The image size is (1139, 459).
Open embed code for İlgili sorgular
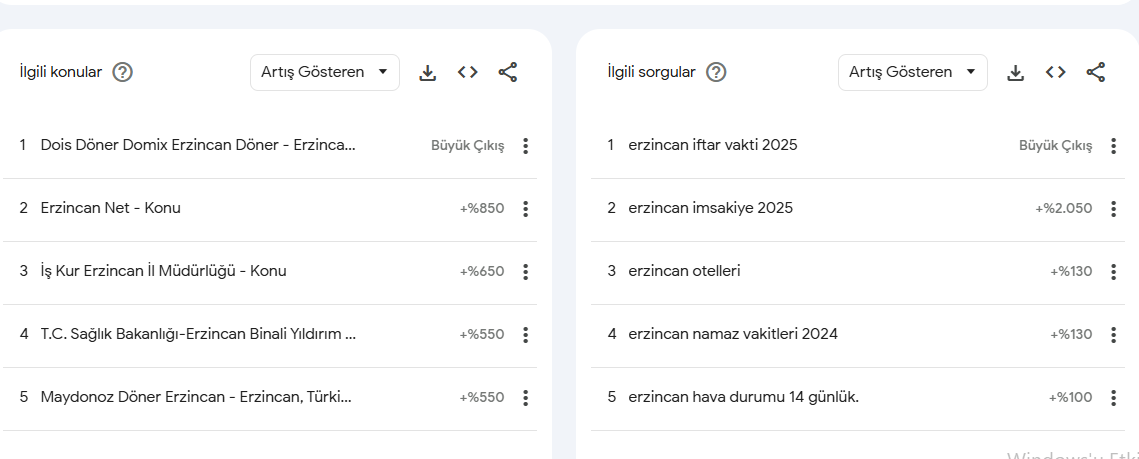click(1055, 73)
